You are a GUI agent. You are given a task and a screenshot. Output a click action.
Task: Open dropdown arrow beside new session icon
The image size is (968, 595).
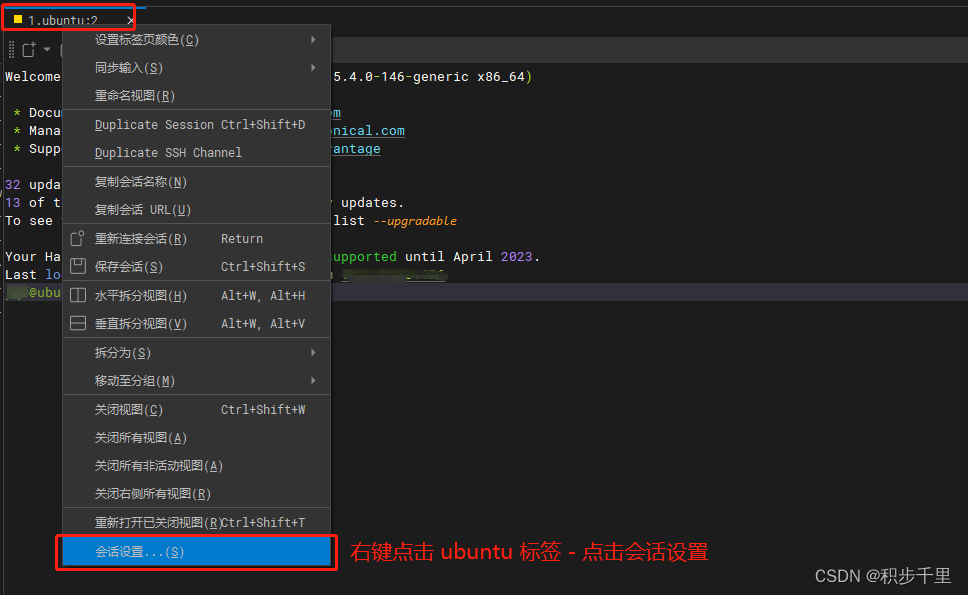(x=47, y=49)
